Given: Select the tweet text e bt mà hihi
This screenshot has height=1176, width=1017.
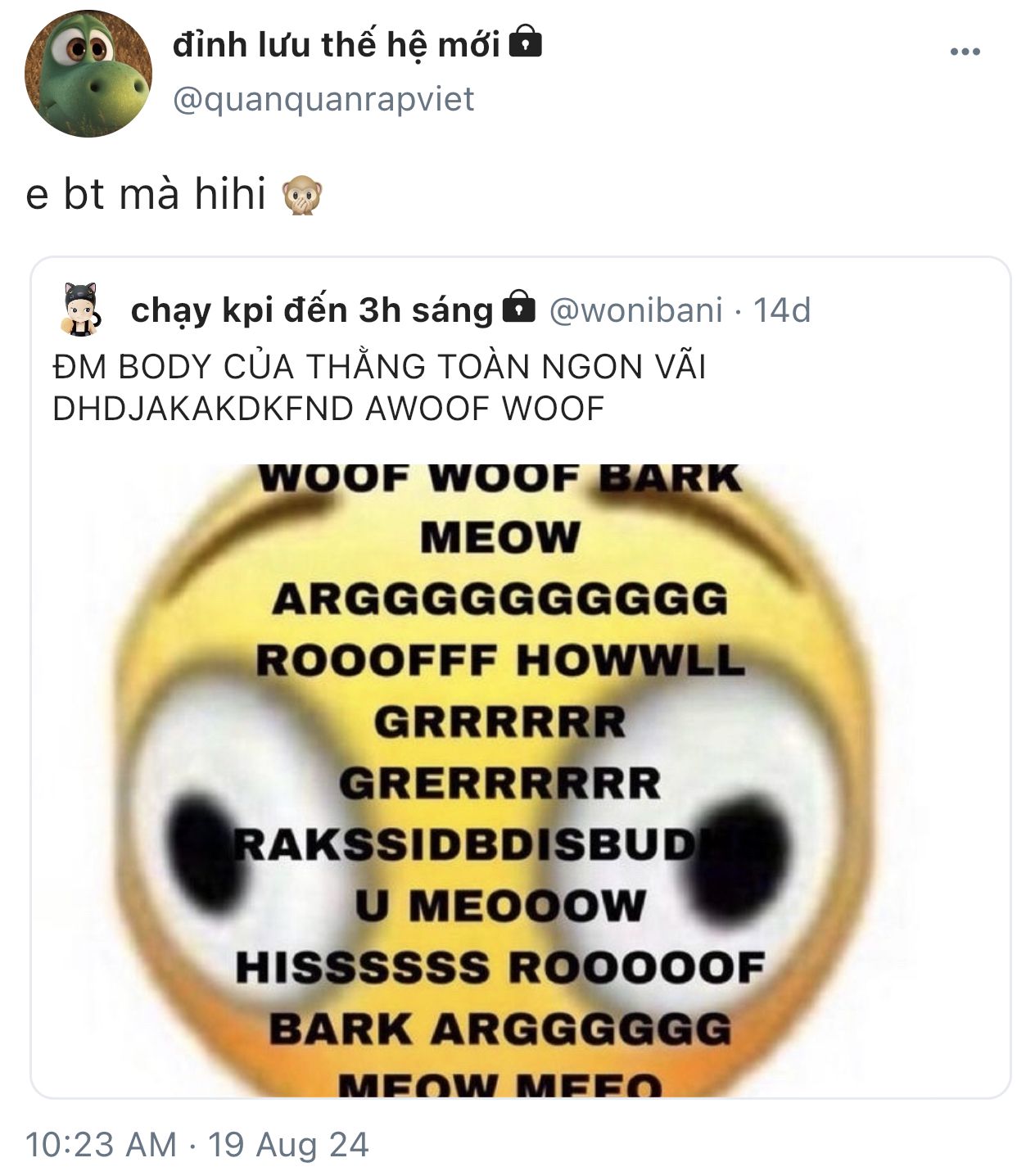Looking at the screenshot, I should click(x=146, y=195).
